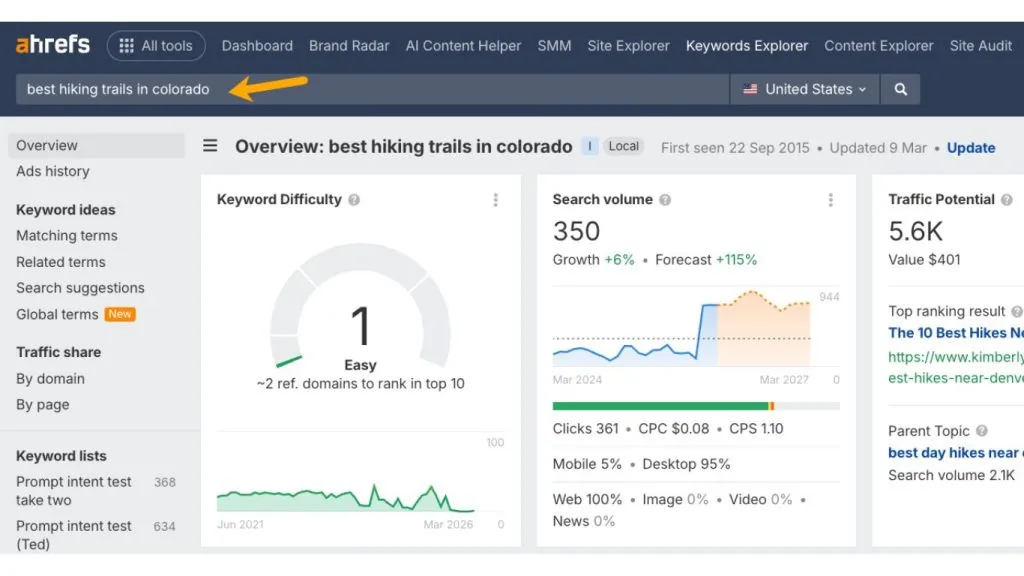This screenshot has width=1024, height=576.
Task: Toggle the sidebar hamburger menu icon
Action: coord(210,146)
